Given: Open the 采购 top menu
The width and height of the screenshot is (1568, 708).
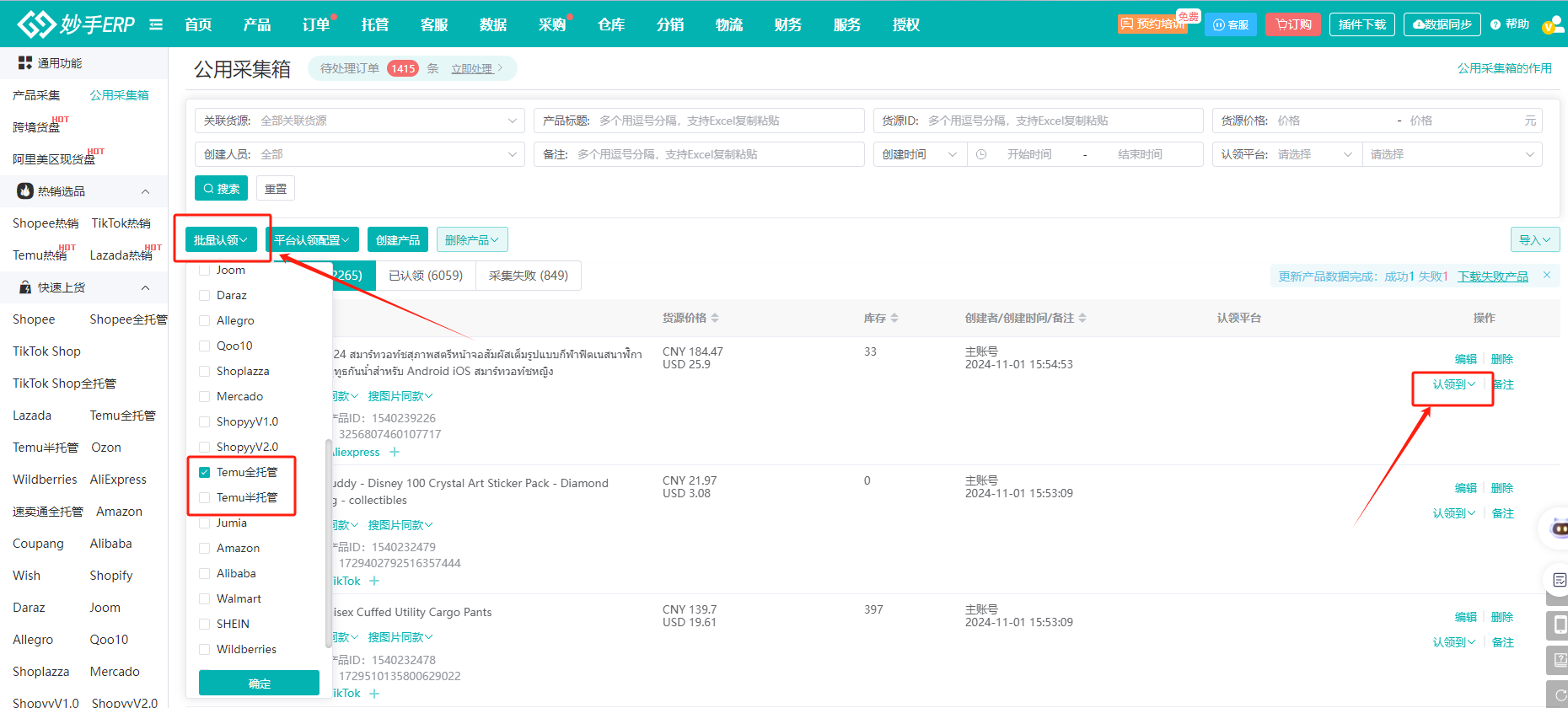Looking at the screenshot, I should pyautogui.click(x=552, y=24).
